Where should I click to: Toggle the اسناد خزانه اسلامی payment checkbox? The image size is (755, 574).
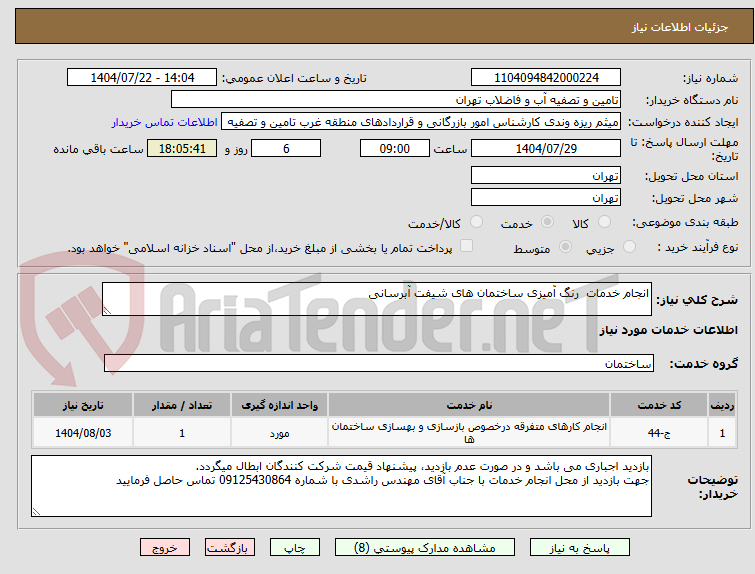click(466, 246)
